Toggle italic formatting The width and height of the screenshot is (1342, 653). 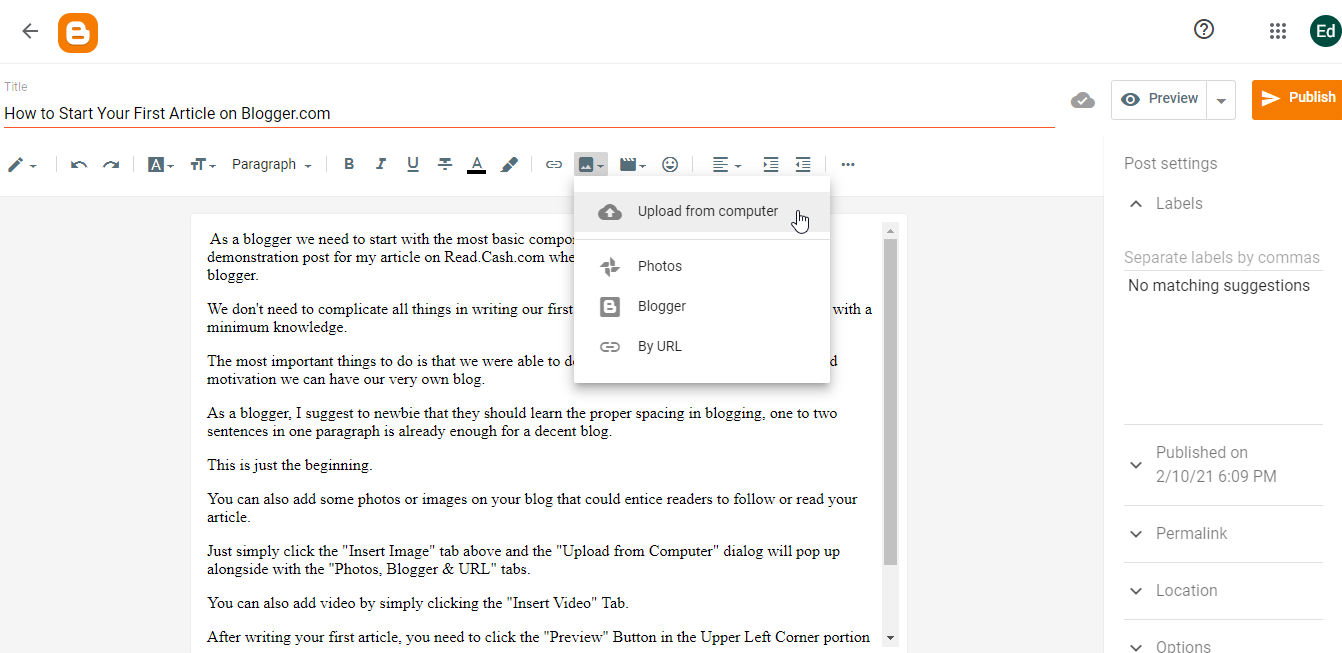click(x=381, y=164)
